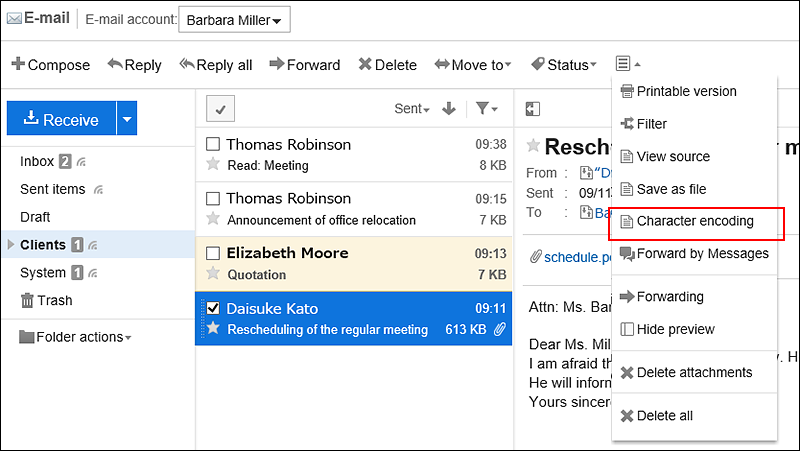800x451 pixels.
Task: Open the Status dropdown
Action: pos(564,65)
